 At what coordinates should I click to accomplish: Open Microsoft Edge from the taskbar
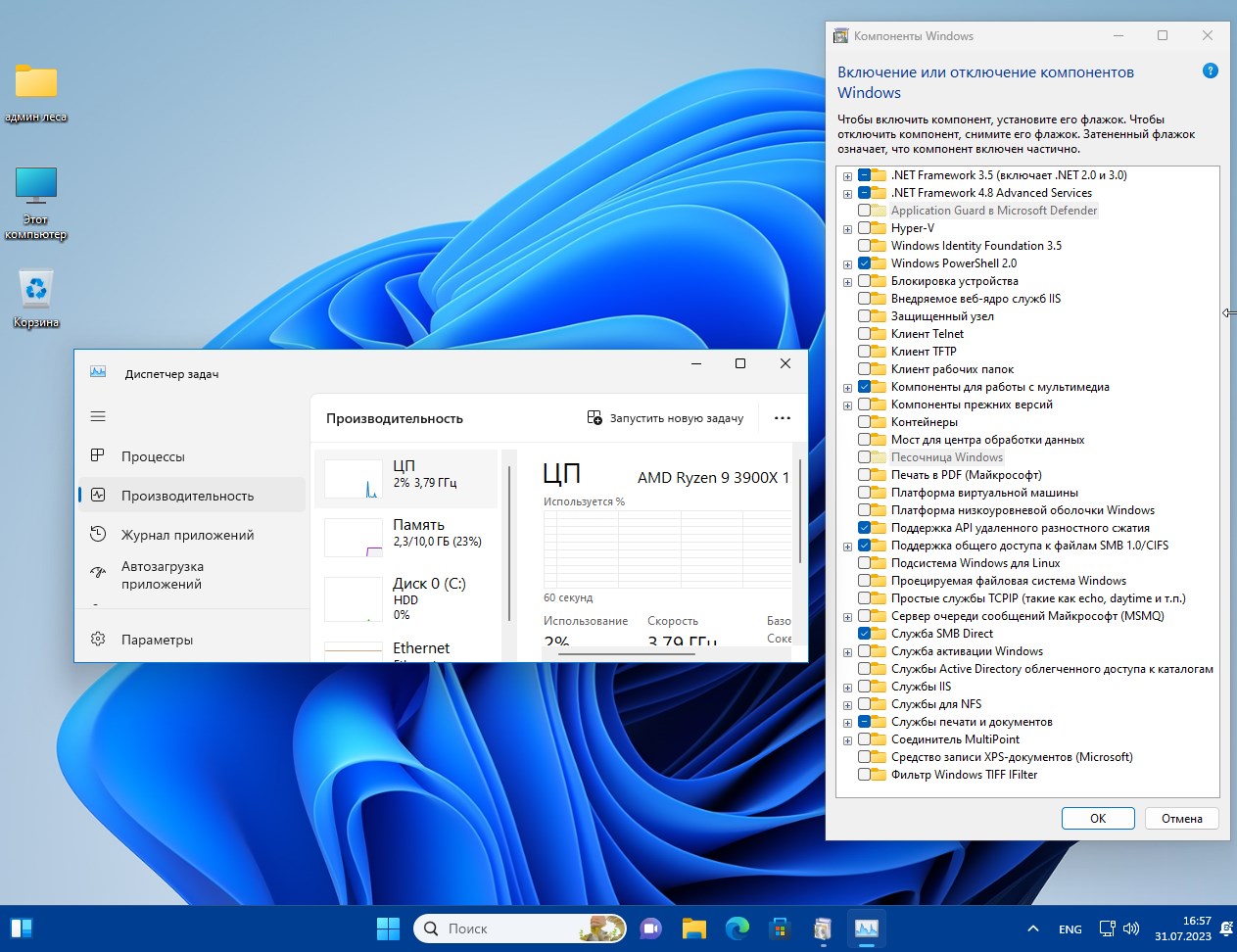click(736, 928)
